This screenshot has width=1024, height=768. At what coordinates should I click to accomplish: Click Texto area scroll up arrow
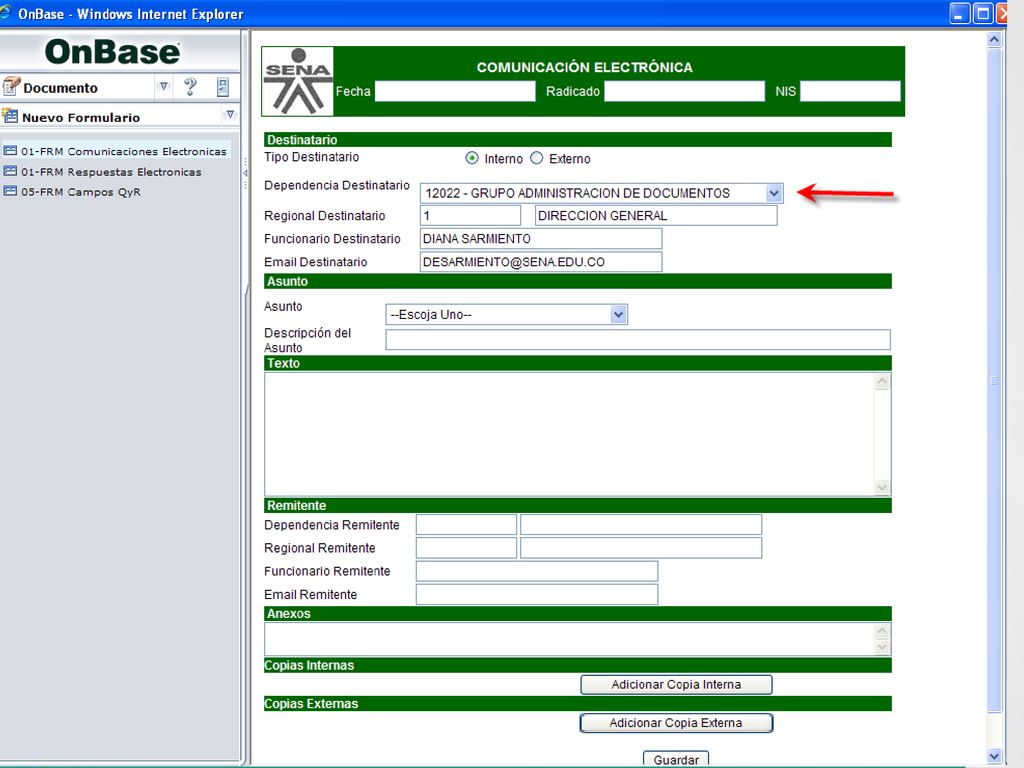click(x=882, y=381)
